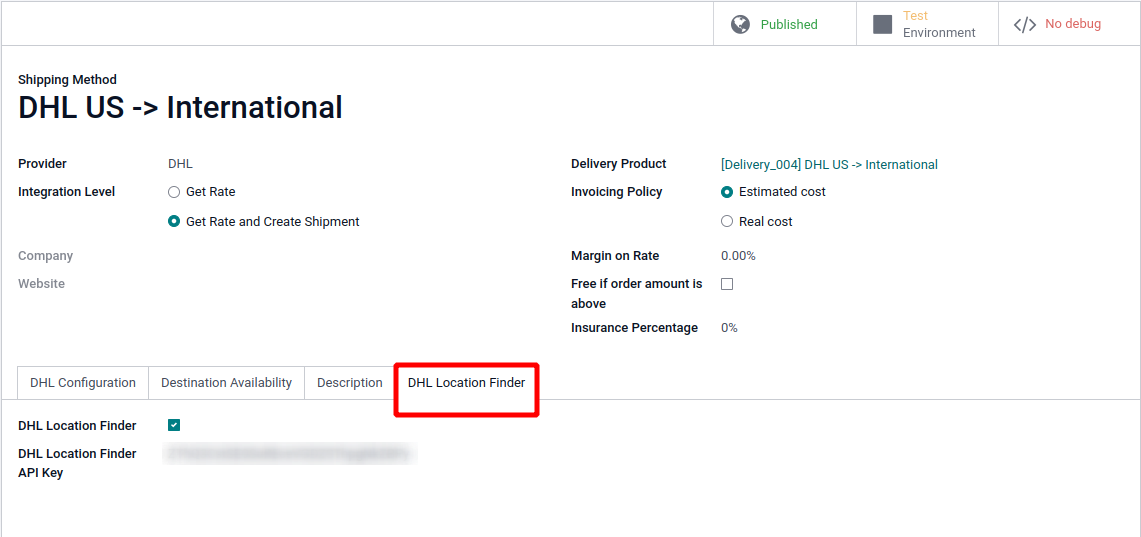Click the Margin on Rate 0.00% value
1141x537 pixels.
738,256
